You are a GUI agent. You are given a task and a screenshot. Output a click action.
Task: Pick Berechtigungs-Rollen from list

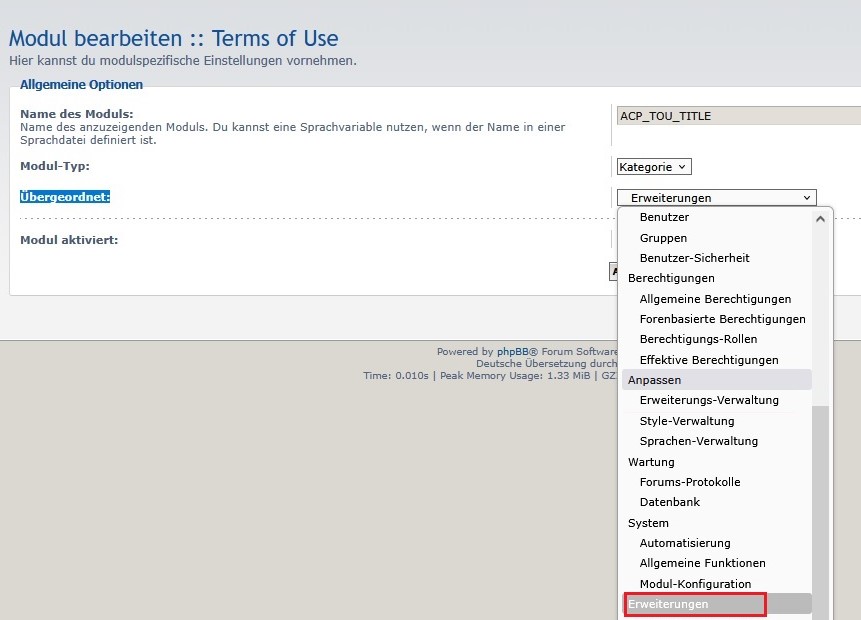pos(698,339)
